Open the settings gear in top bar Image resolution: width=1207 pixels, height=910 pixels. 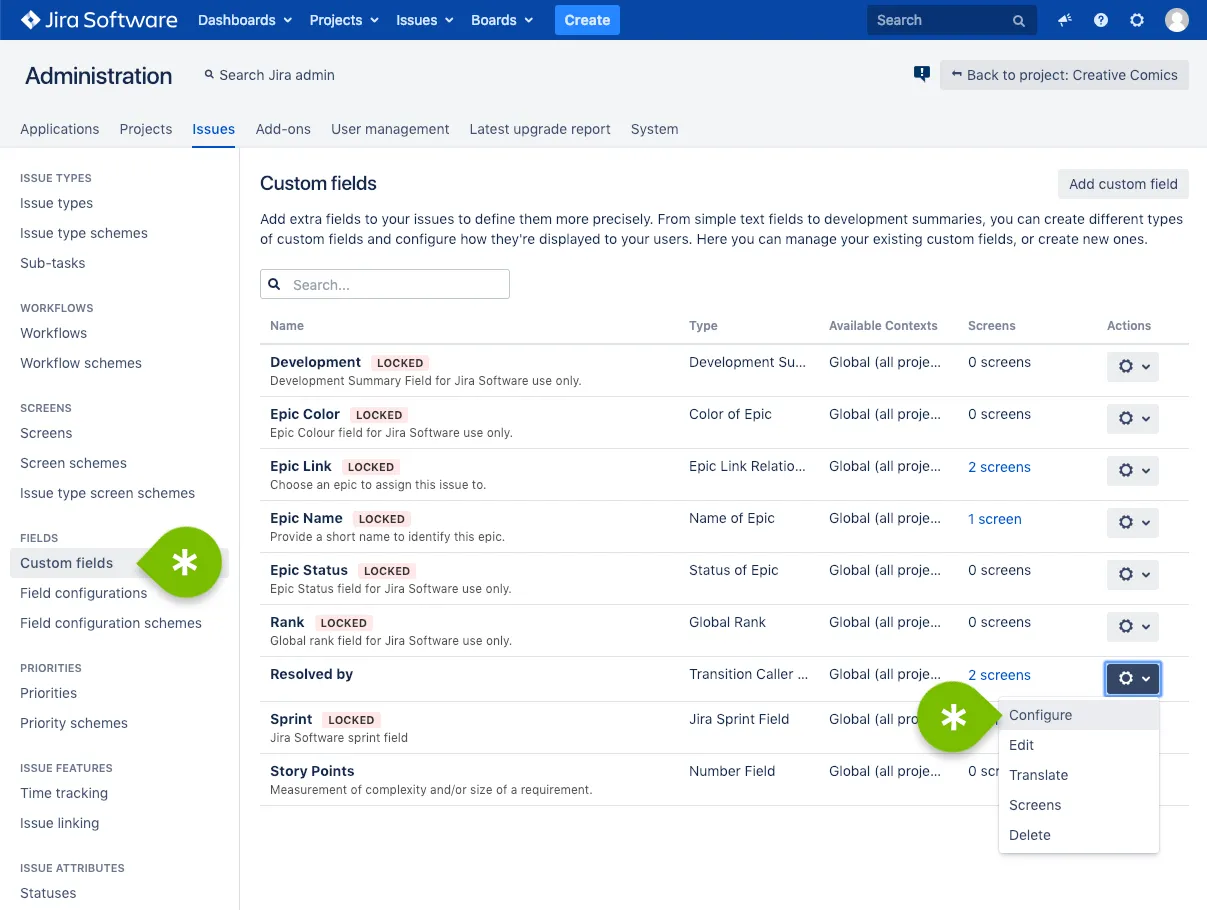(1137, 20)
